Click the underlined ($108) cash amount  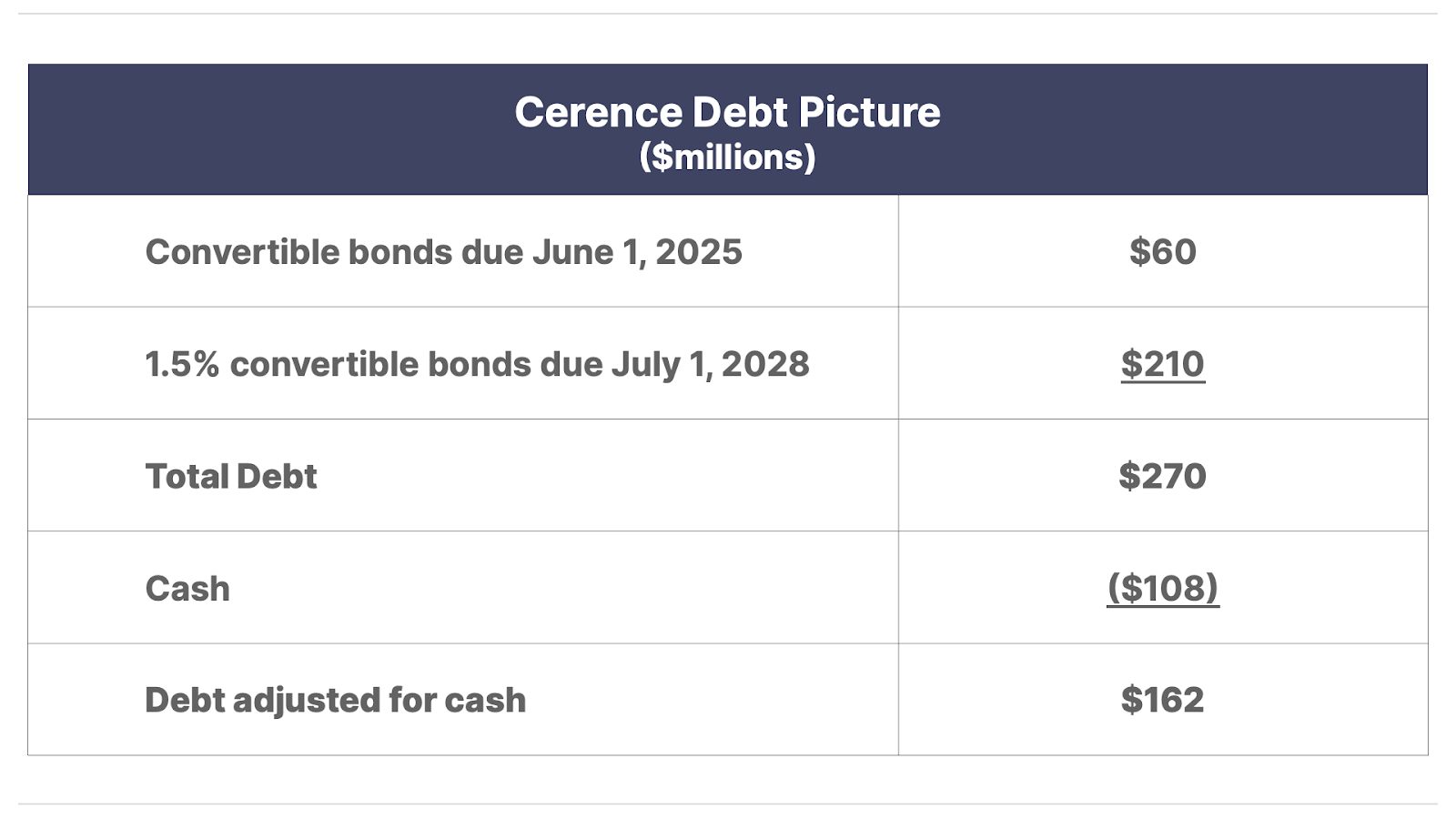[1162, 588]
